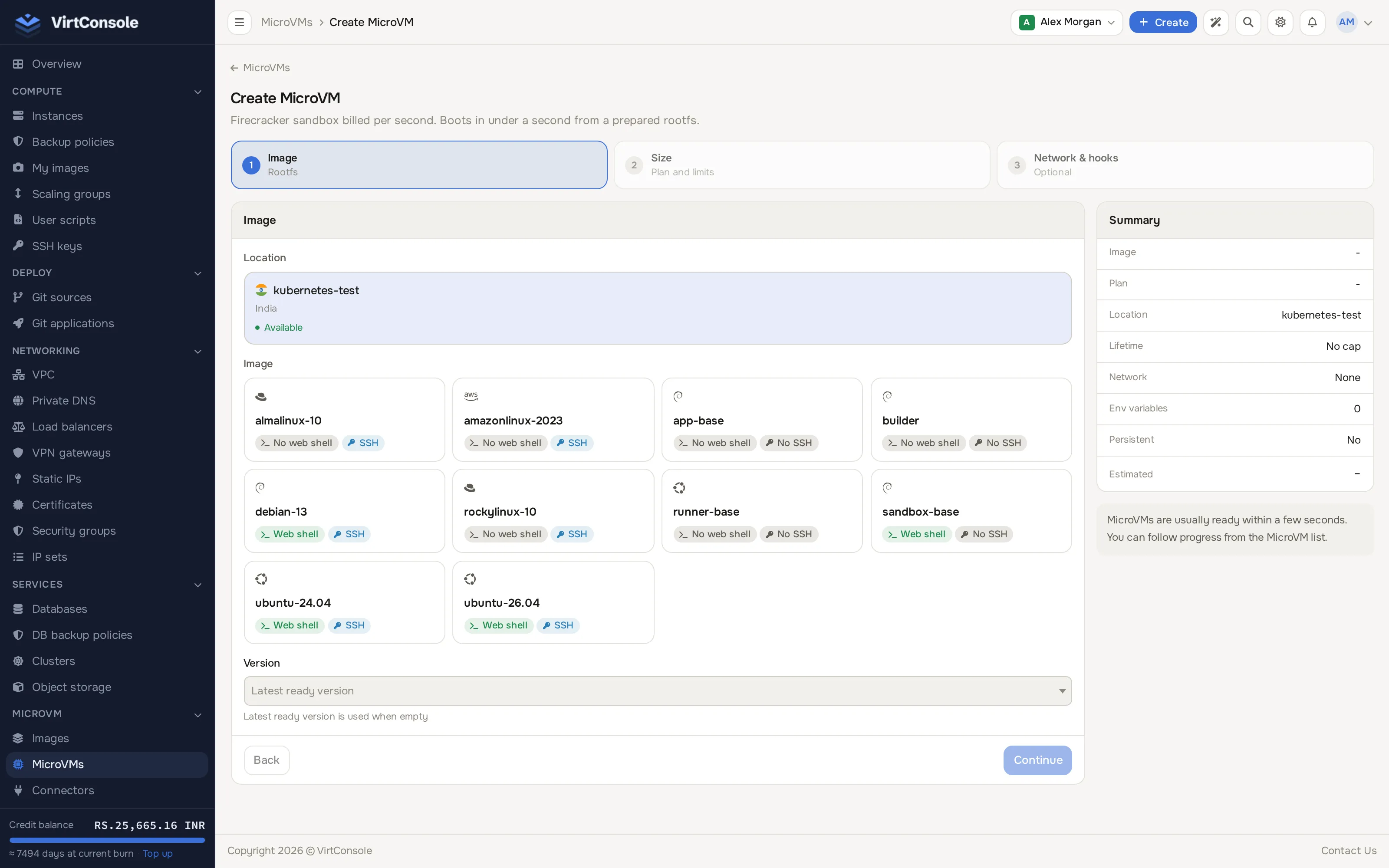This screenshot has height=868, width=1389.
Task: Click the Certificates badge icon
Action: [x=18, y=505]
